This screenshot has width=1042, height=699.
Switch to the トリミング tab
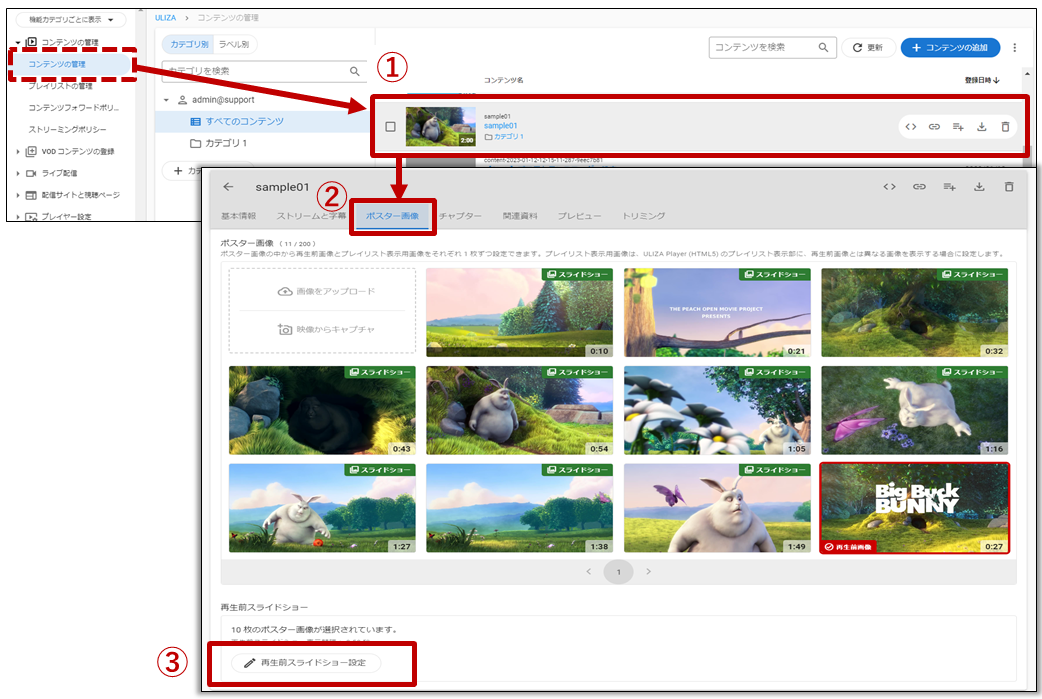pyautogui.click(x=643, y=216)
